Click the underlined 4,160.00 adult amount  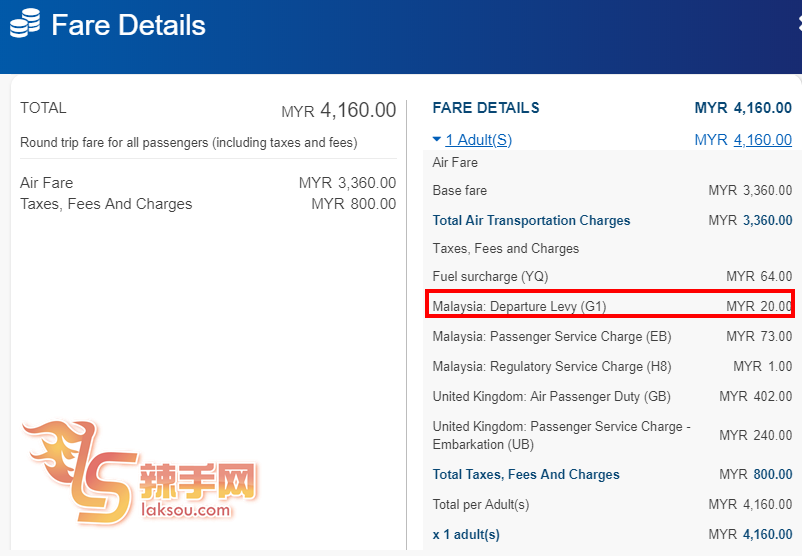click(762, 140)
